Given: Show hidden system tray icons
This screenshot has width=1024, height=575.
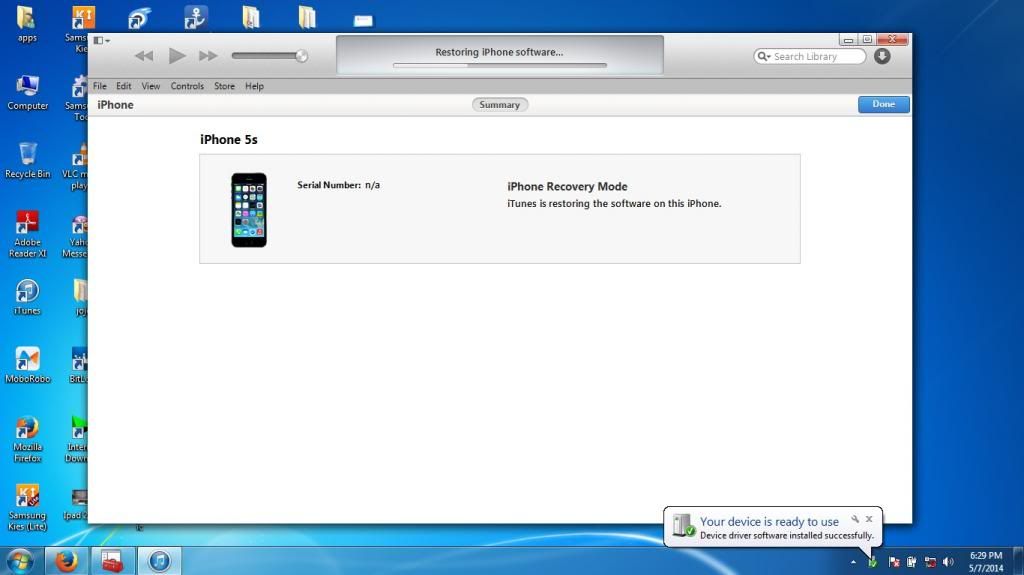Looking at the screenshot, I should (854, 562).
